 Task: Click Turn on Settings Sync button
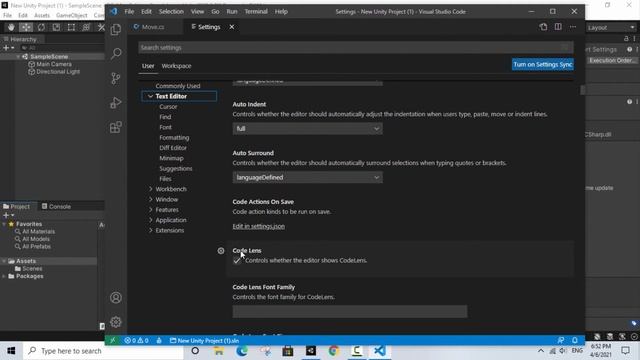click(543, 64)
